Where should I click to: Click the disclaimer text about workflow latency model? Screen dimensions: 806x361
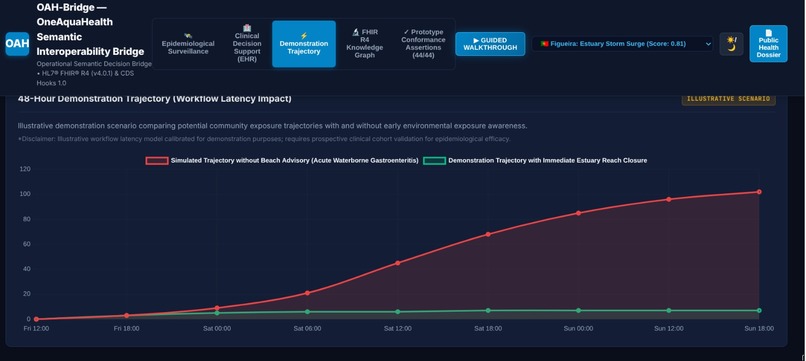click(264, 139)
